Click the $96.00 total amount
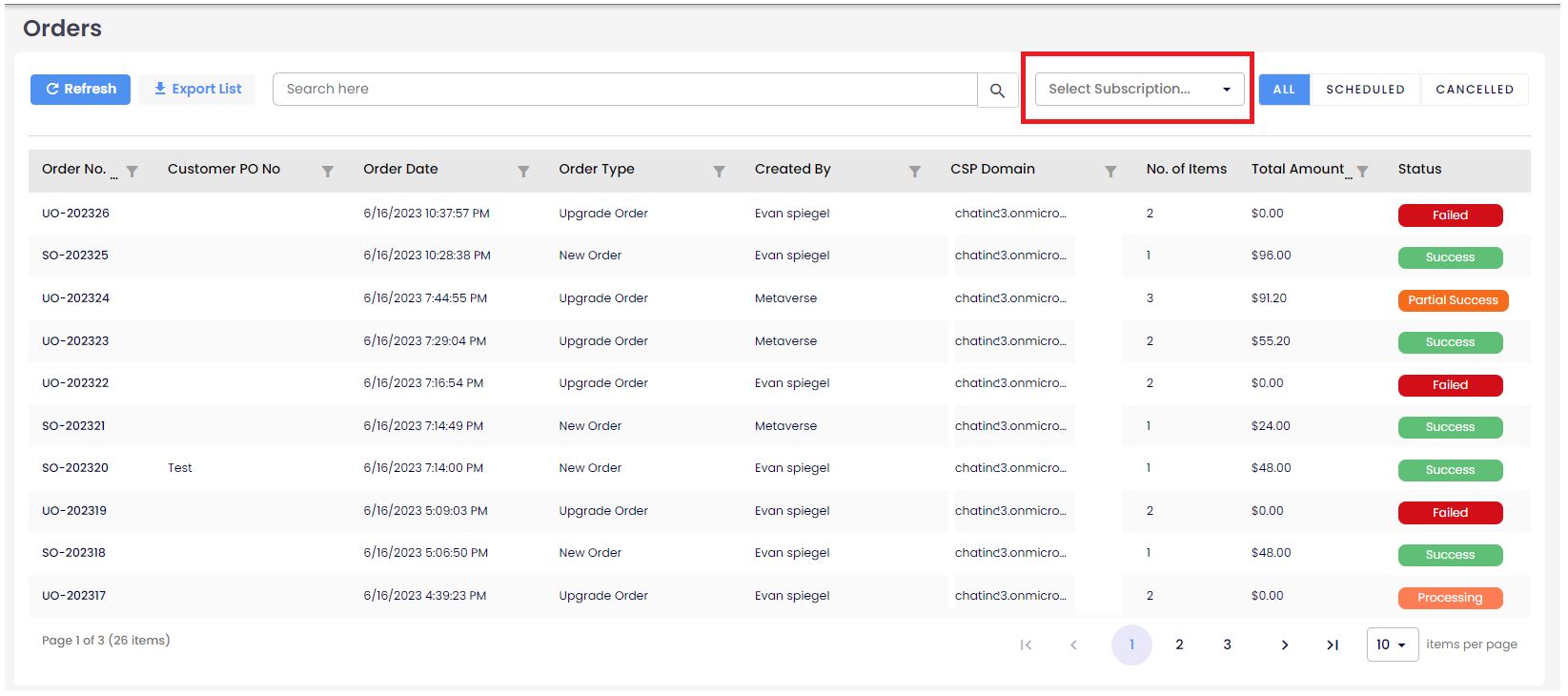The height and width of the screenshot is (696, 1568). coord(1271,256)
